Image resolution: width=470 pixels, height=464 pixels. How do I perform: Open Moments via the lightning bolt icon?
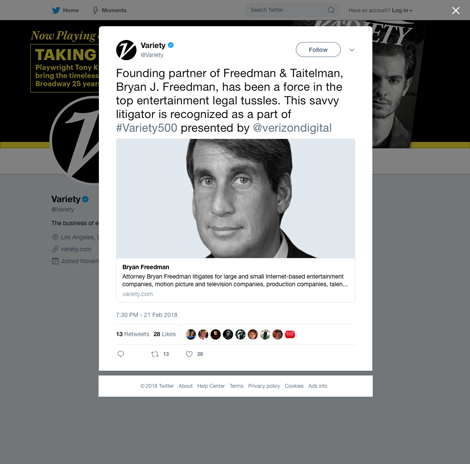pos(95,10)
